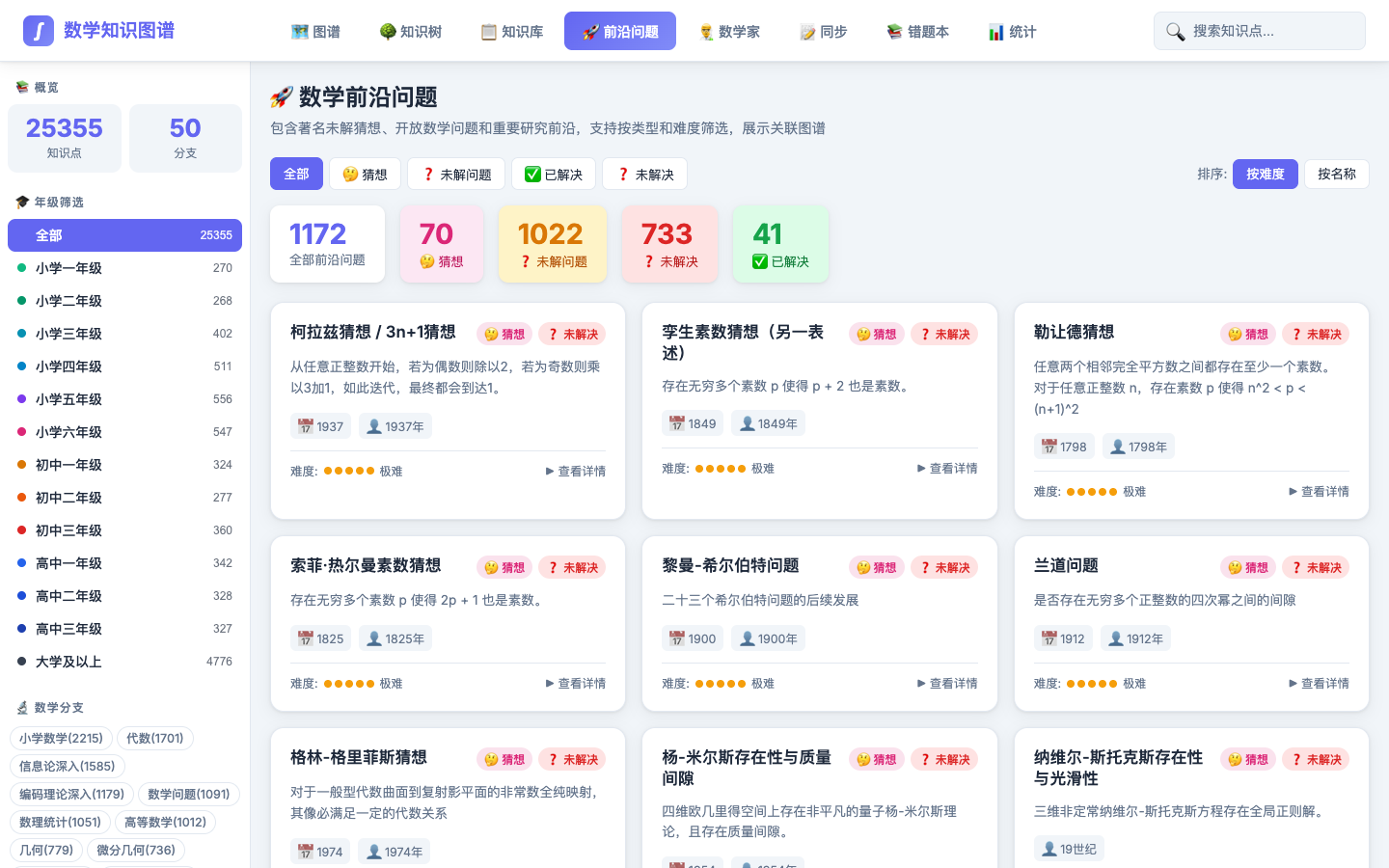The height and width of the screenshot is (868, 1389).
Task: Click the 1937 calendar tag on 柯拉兹 card
Action: pos(321,426)
